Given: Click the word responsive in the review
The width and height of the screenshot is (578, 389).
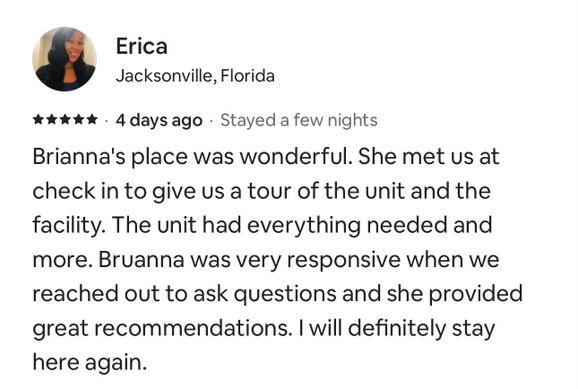Looking at the screenshot, I should coord(344,260).
